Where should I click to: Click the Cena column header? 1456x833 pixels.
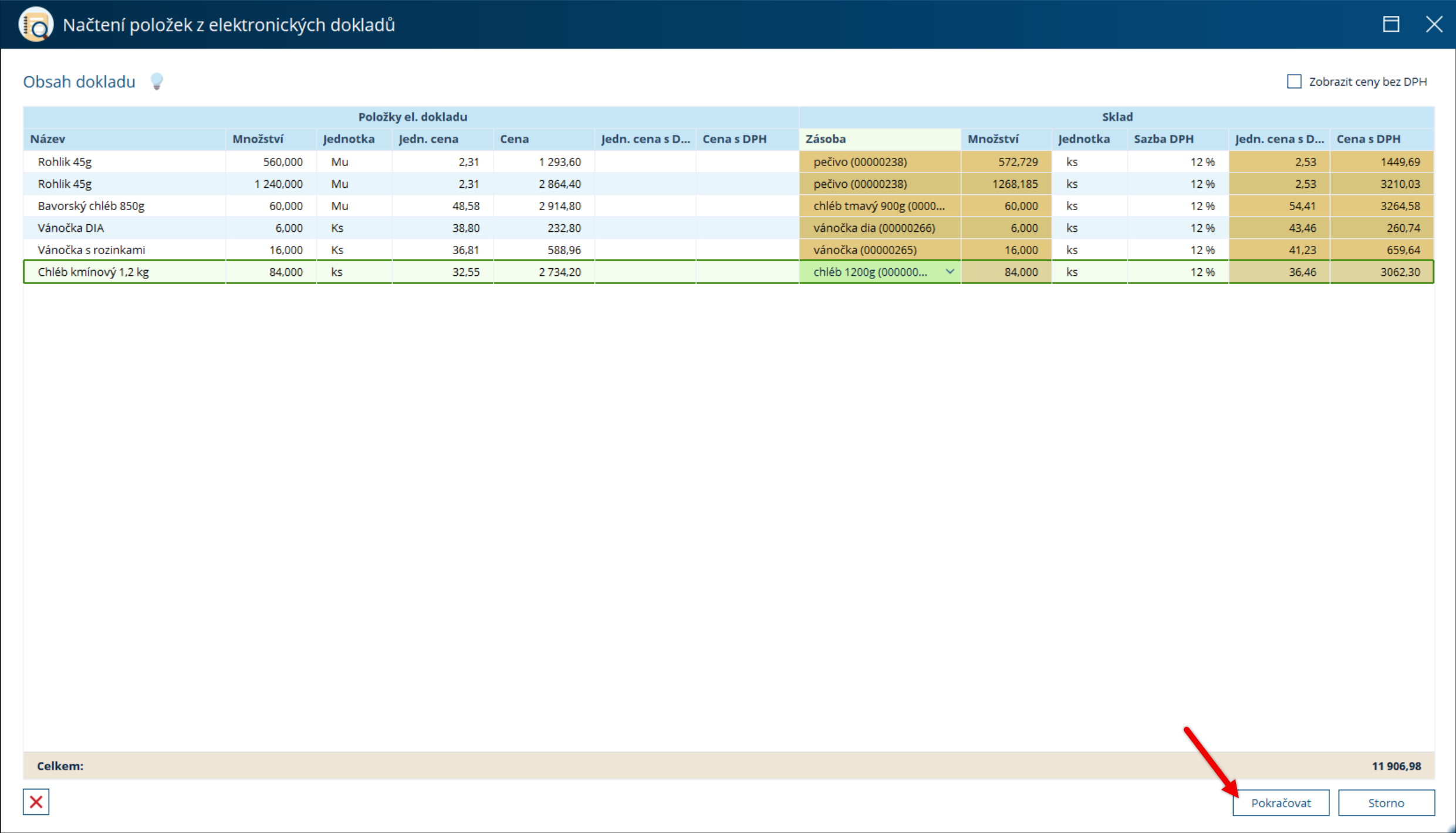coord(514,139)
